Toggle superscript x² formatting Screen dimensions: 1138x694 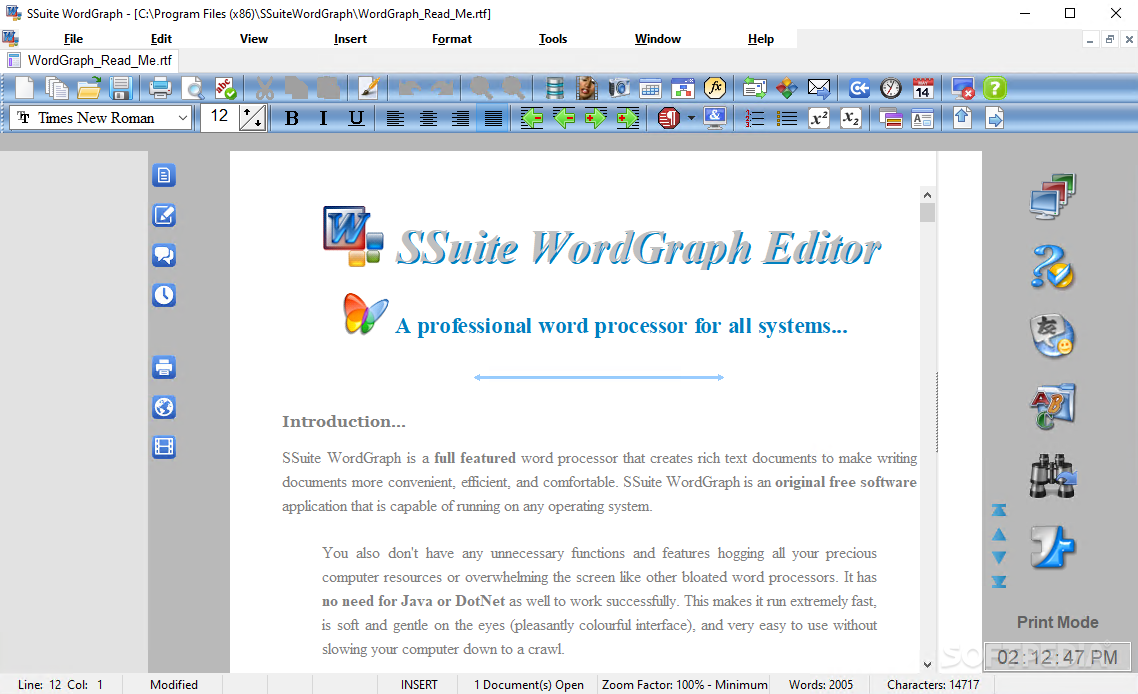coord(819,118)
